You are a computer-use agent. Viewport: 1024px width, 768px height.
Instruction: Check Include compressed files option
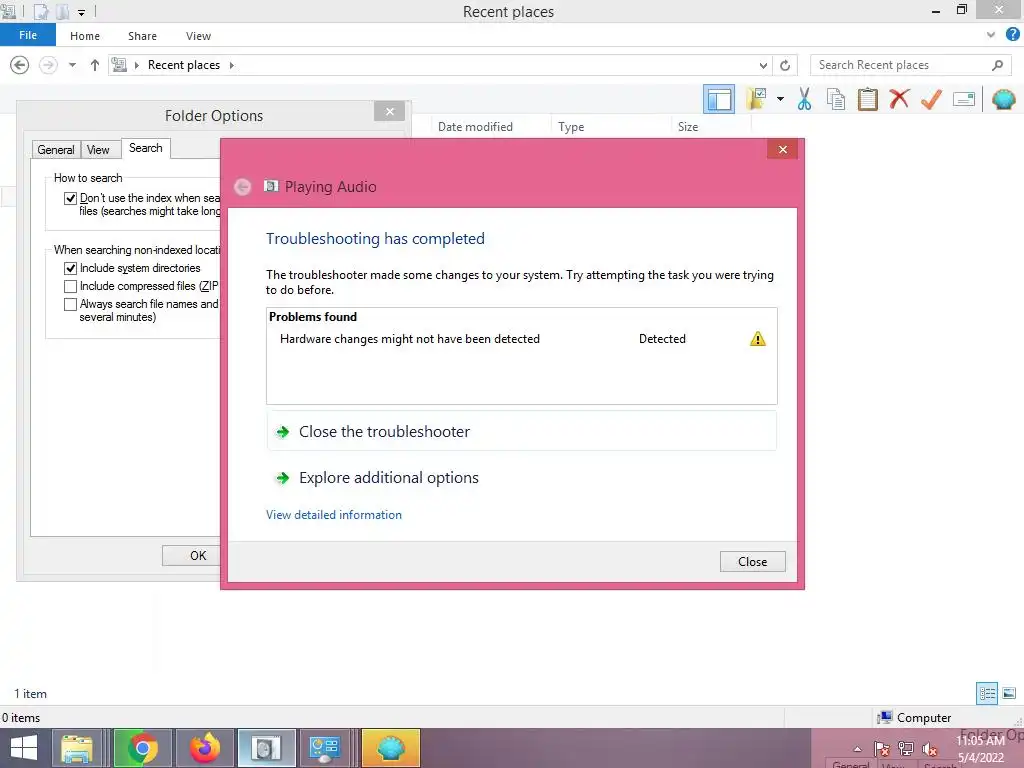[x=71, y=286]
